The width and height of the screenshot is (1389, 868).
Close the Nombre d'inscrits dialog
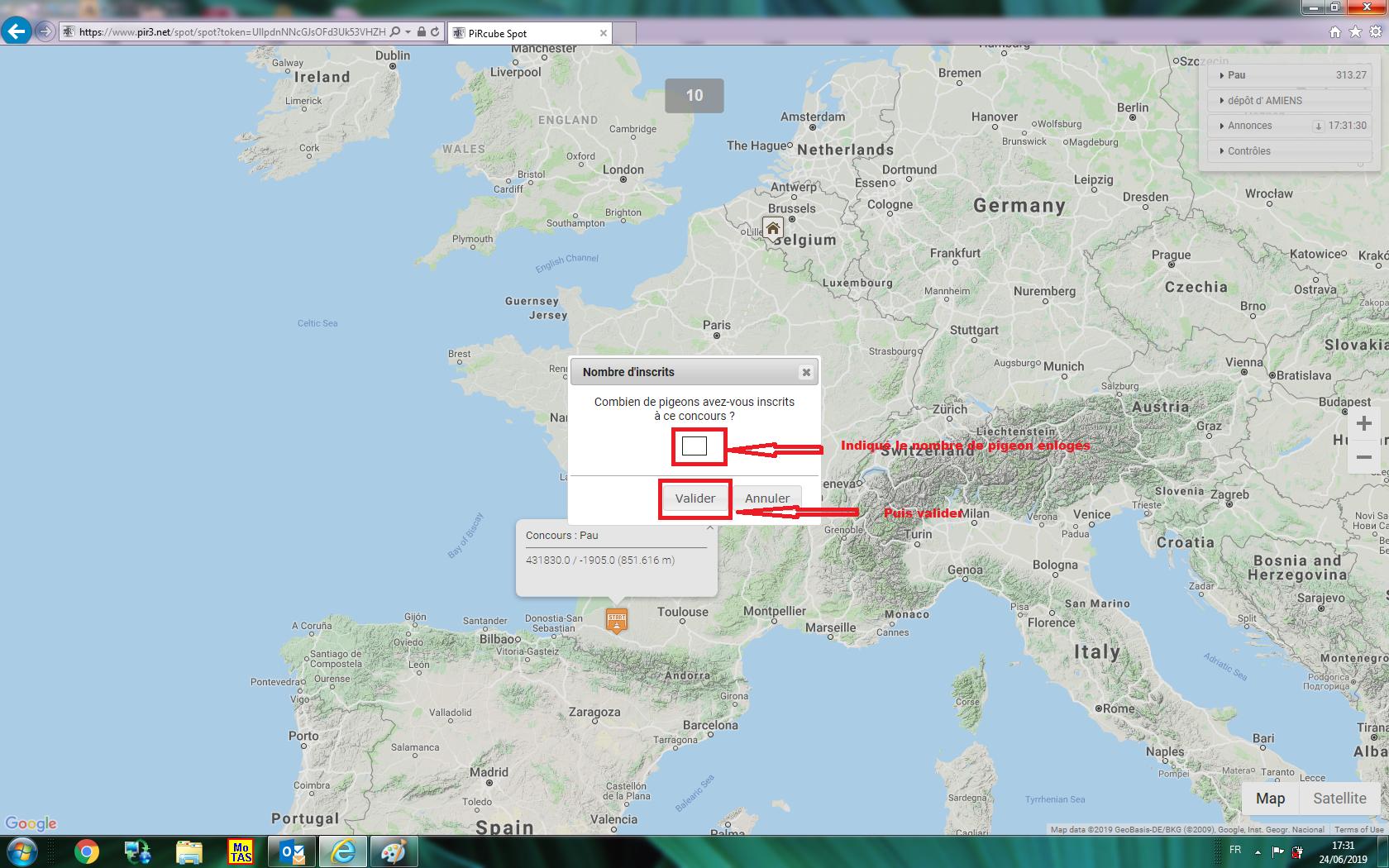click(806, 373)
